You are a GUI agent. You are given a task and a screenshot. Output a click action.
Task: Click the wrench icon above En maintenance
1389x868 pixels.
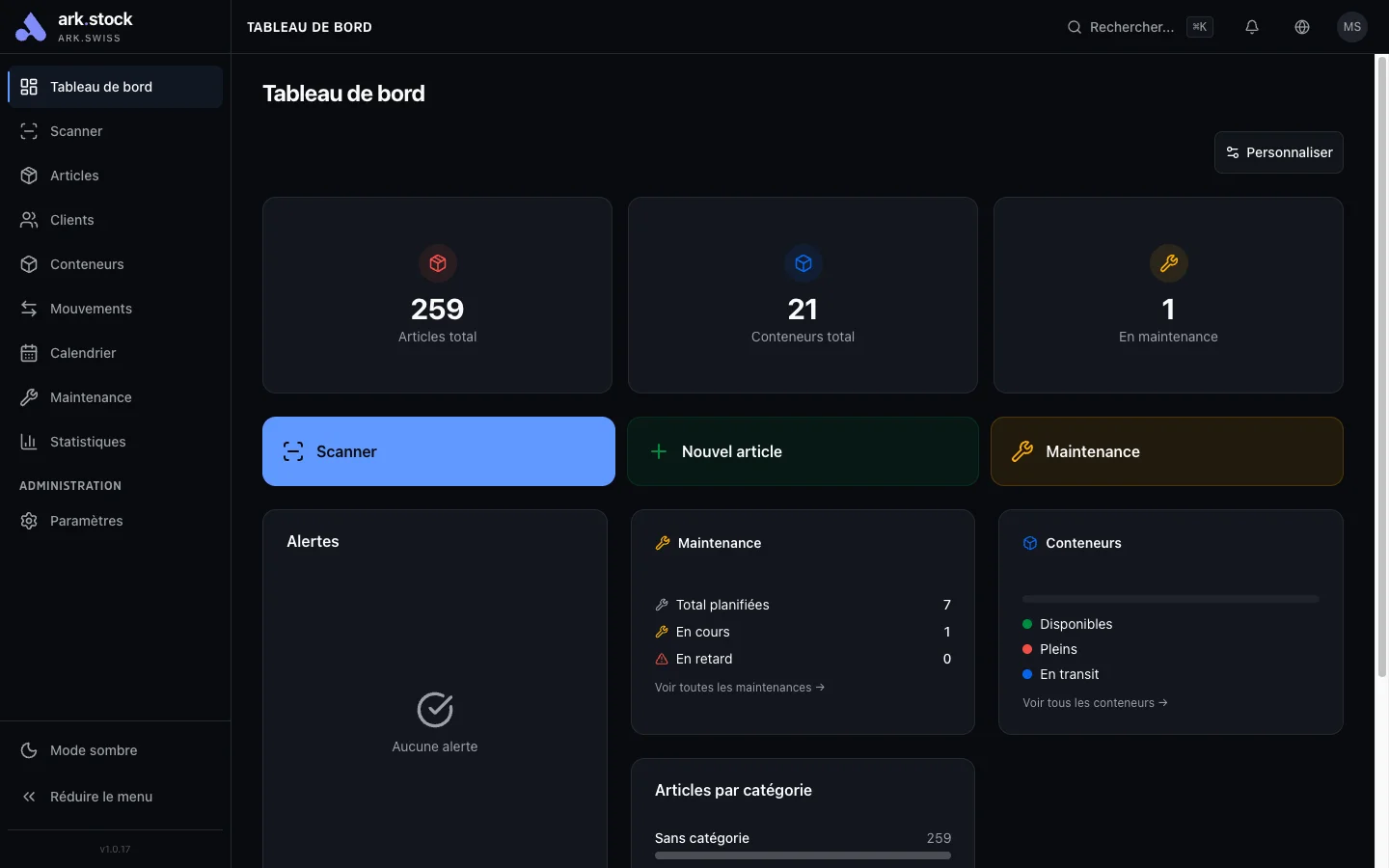click(x=1168, y=263)
